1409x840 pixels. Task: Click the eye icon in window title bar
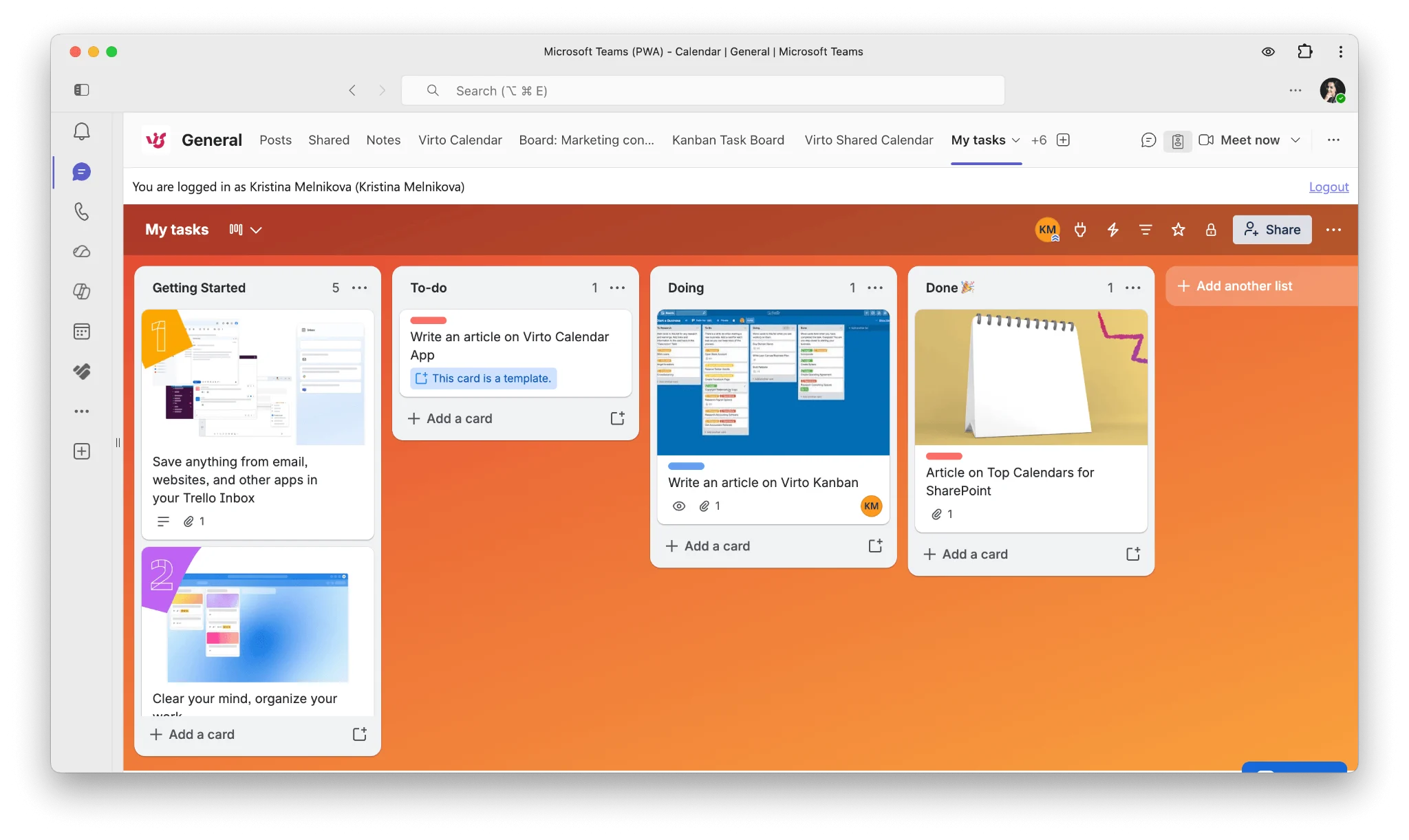[1268, 52]
